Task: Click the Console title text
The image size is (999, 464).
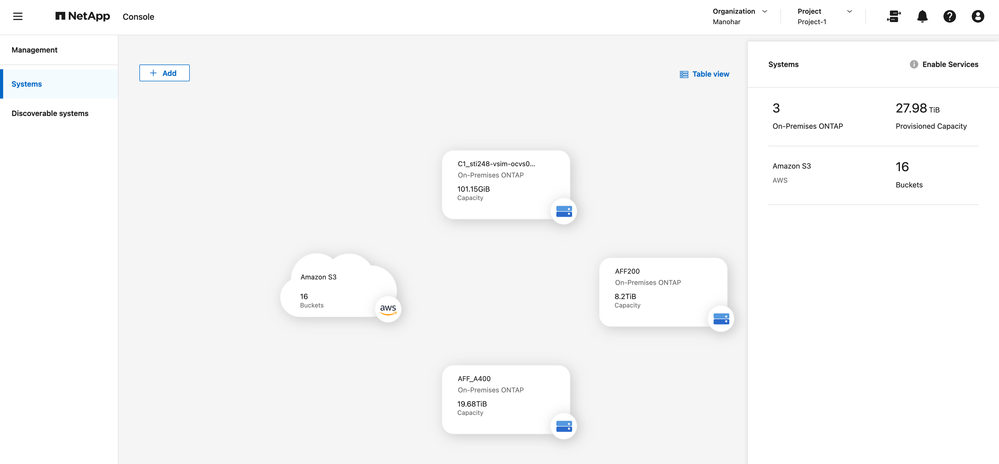Action: click(x=138, y=17)
